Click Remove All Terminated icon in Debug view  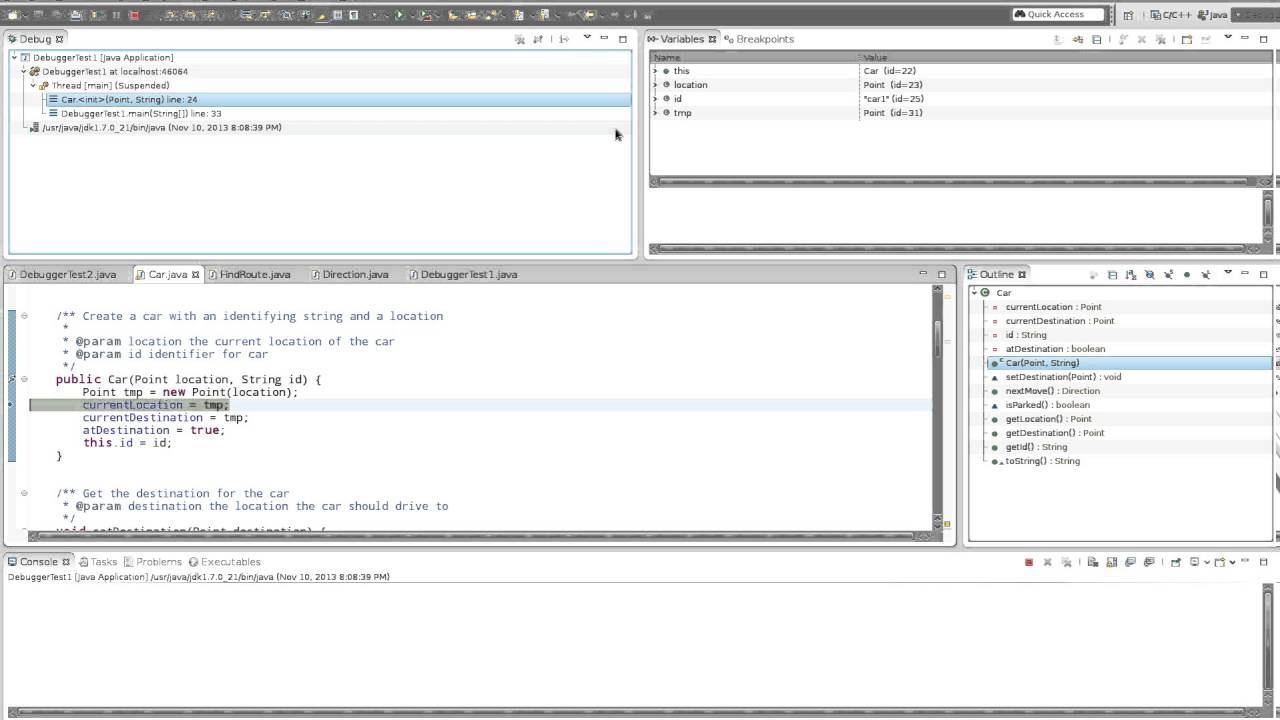tap(520, 39)
